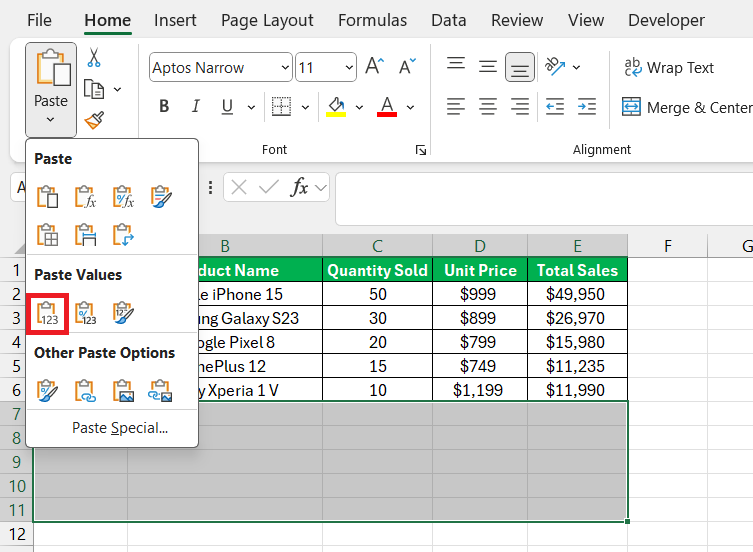Expand the Orientation dropdown arrow
Screen dimensions: 753x552
click(x=576, y=67)
